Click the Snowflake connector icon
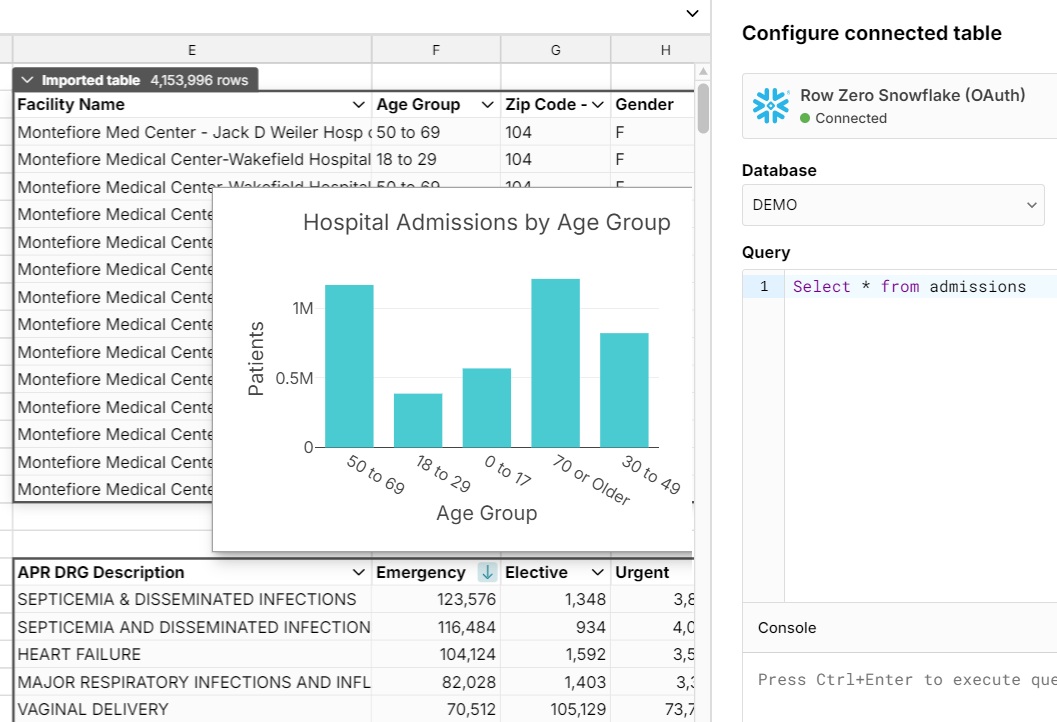 [771, 105]
